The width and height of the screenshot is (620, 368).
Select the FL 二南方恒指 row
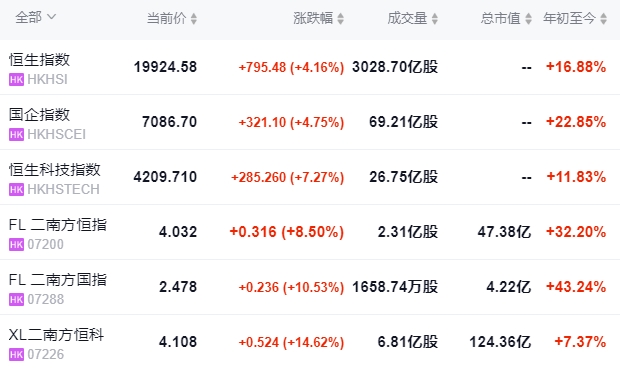pos(310,232)
